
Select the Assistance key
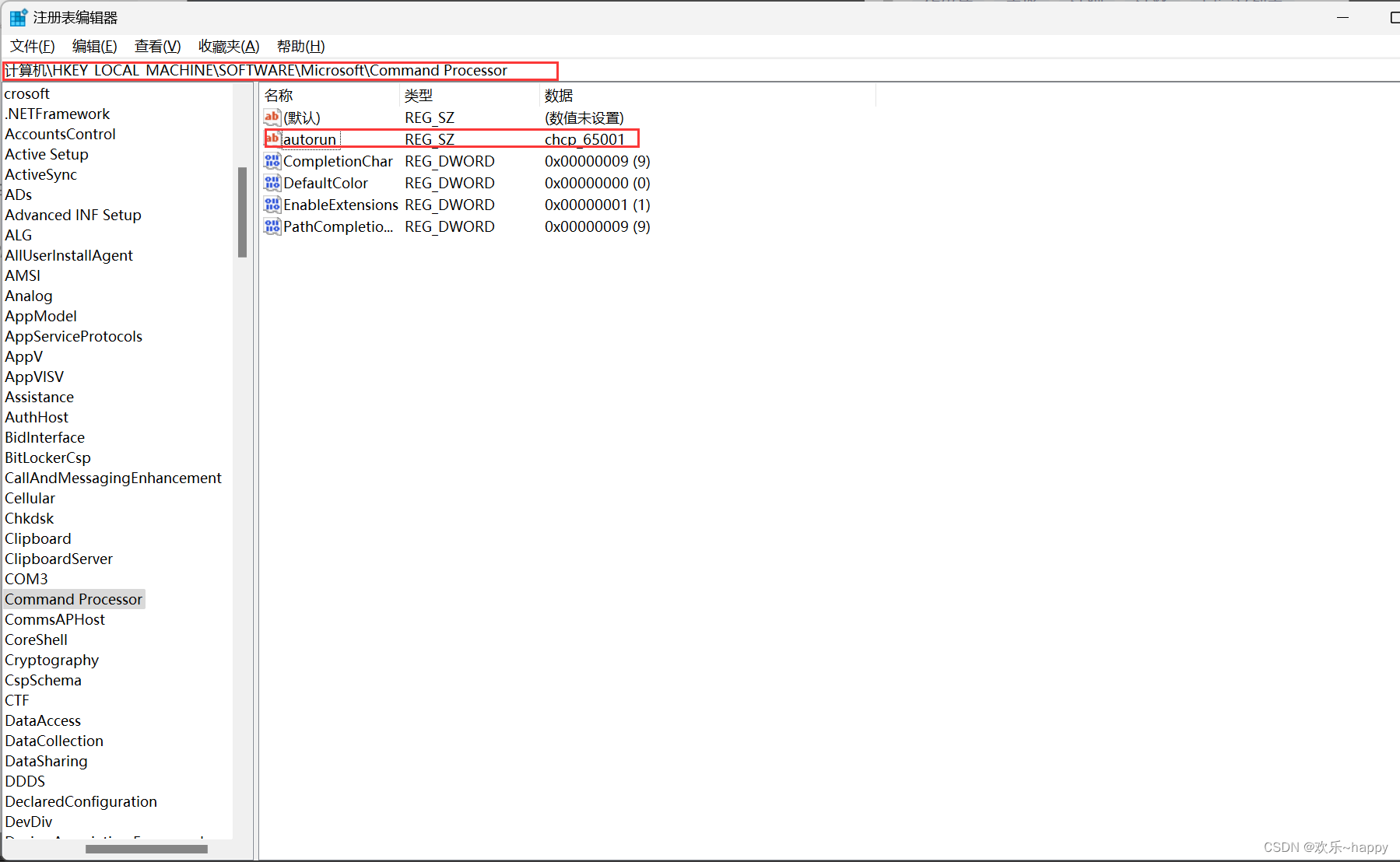[39, 397]
